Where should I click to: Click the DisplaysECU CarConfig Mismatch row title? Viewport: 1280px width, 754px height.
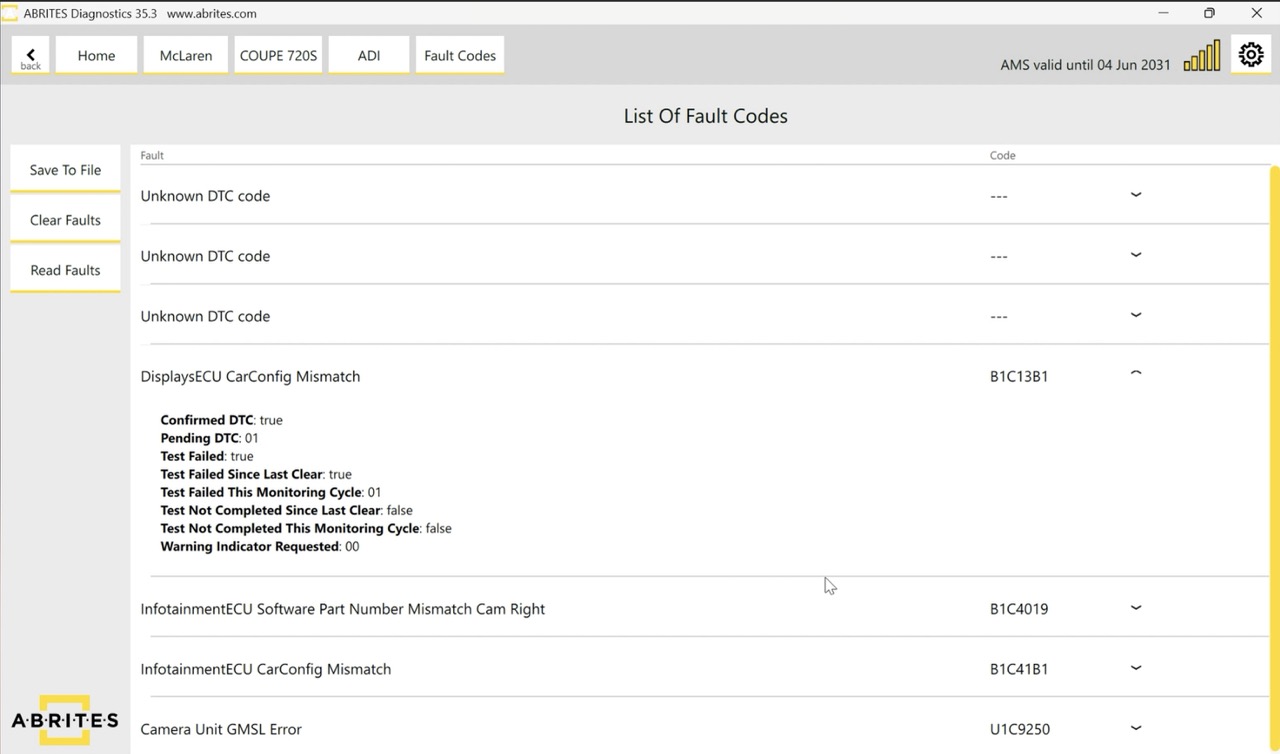tap(250, 377)
